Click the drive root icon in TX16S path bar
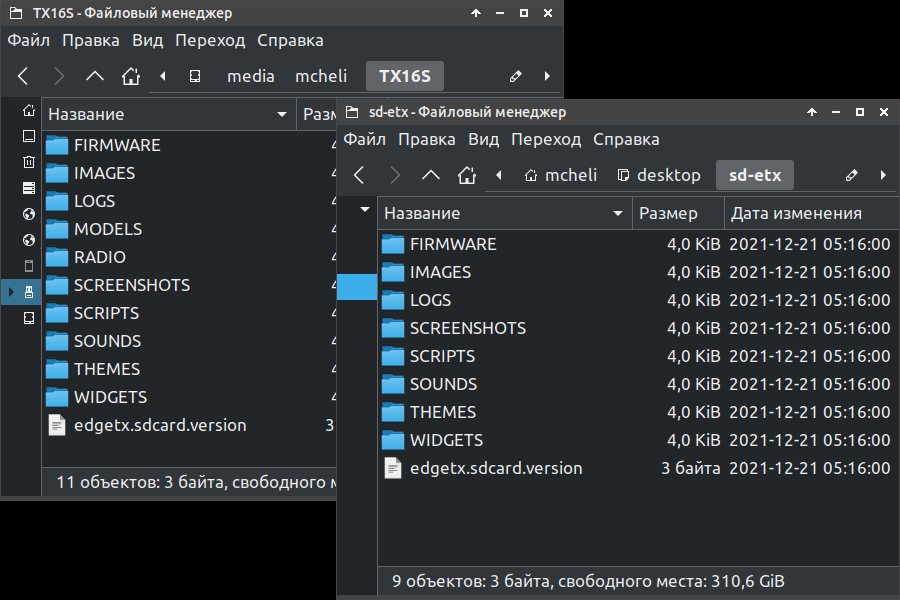This screenshot has height=600, width=900. 195,76
